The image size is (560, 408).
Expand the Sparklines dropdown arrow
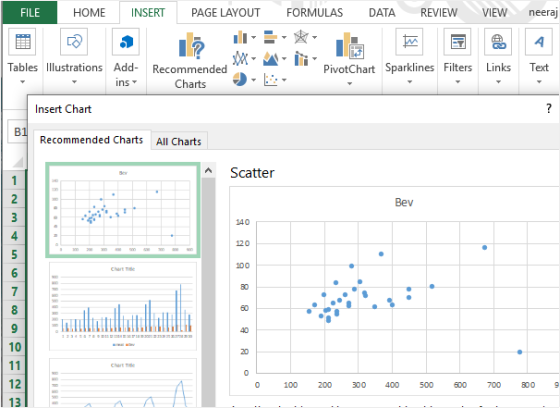coord(410,82)
